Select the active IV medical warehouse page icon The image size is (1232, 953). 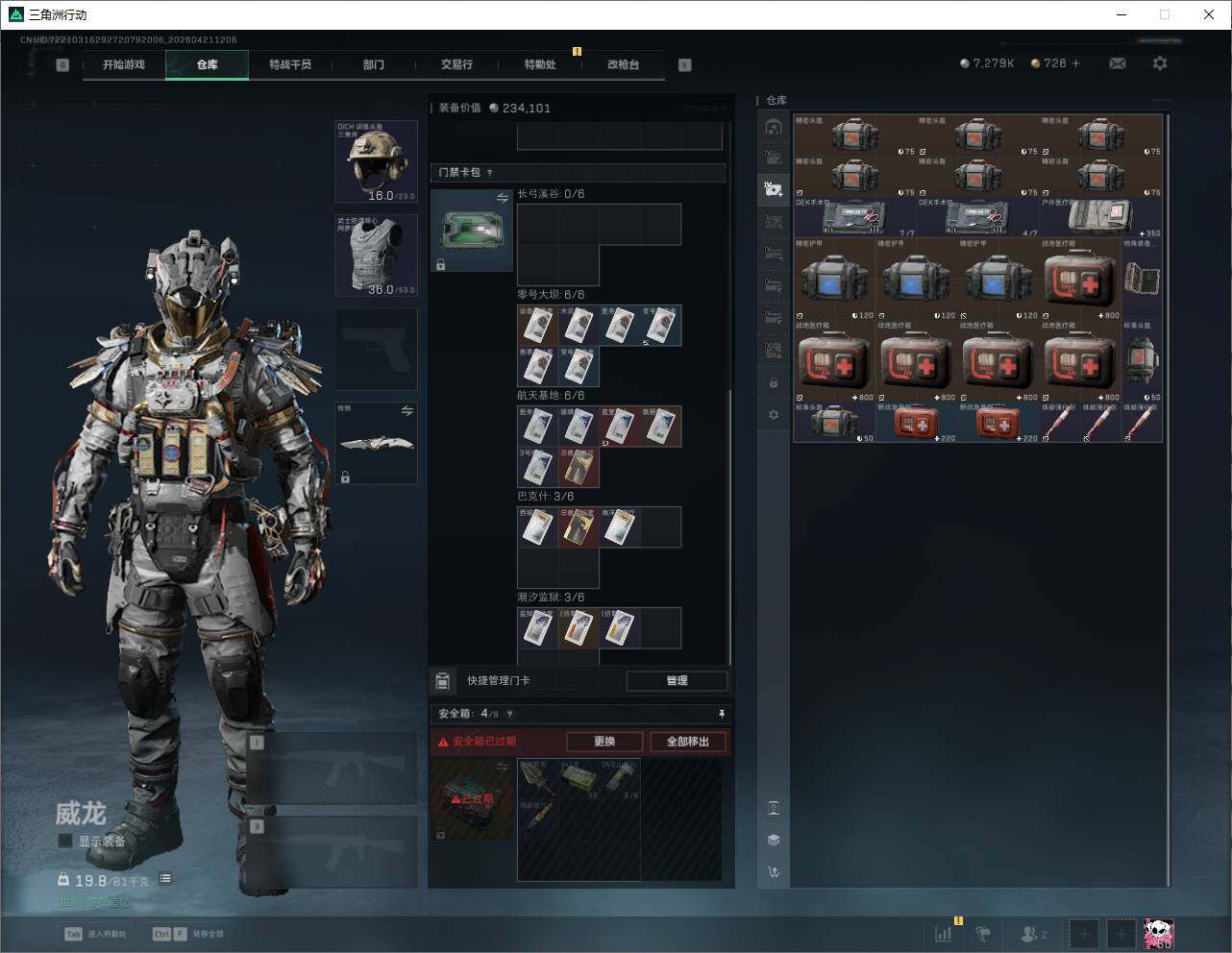coord(774,189)
